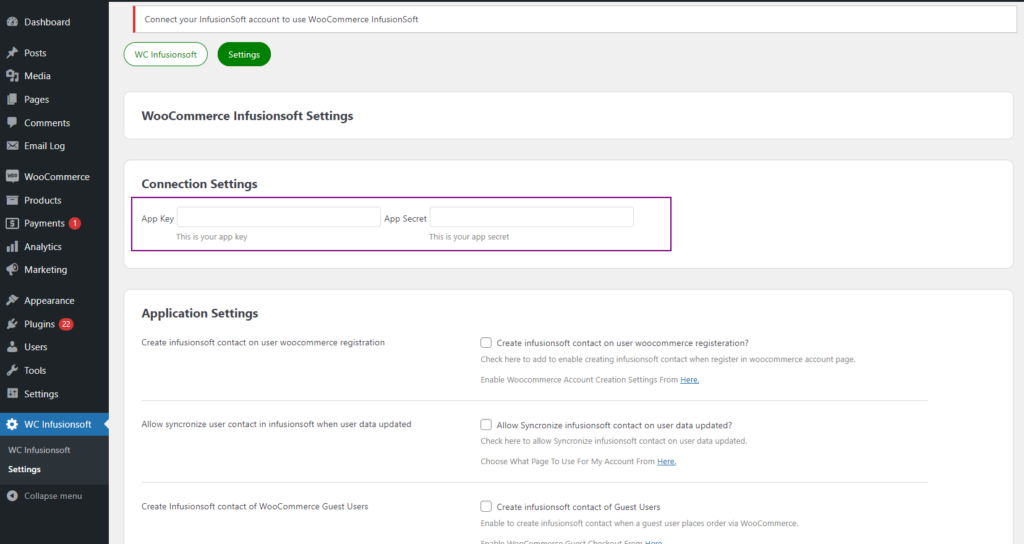Go to WooCommerce menu item
Viewport: 1024px width, 544px height.
pyautogui.click(x=54, y=176)
